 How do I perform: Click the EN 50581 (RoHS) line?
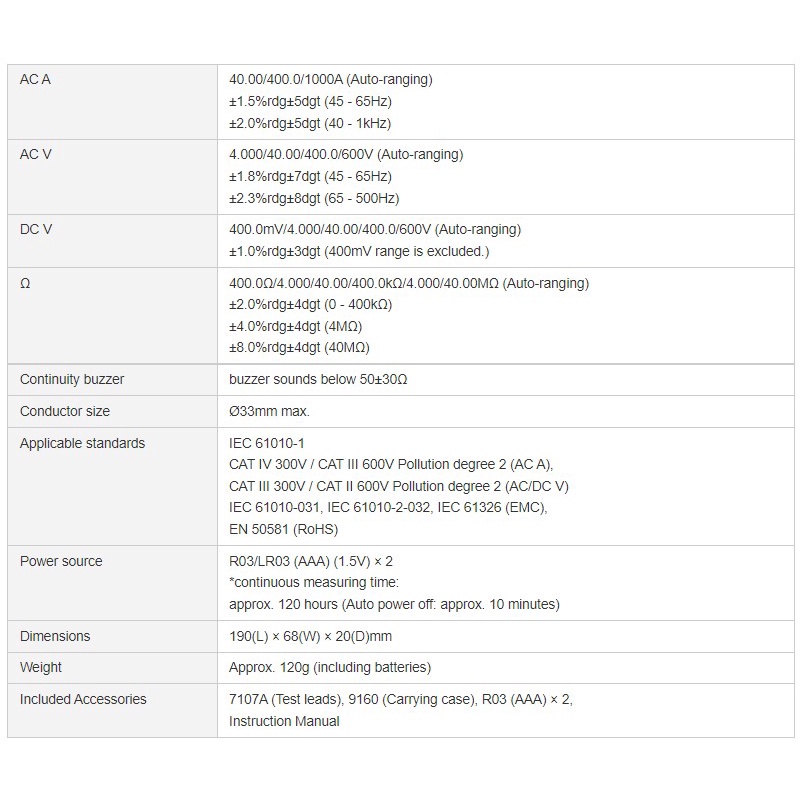(x=284, y=529)
